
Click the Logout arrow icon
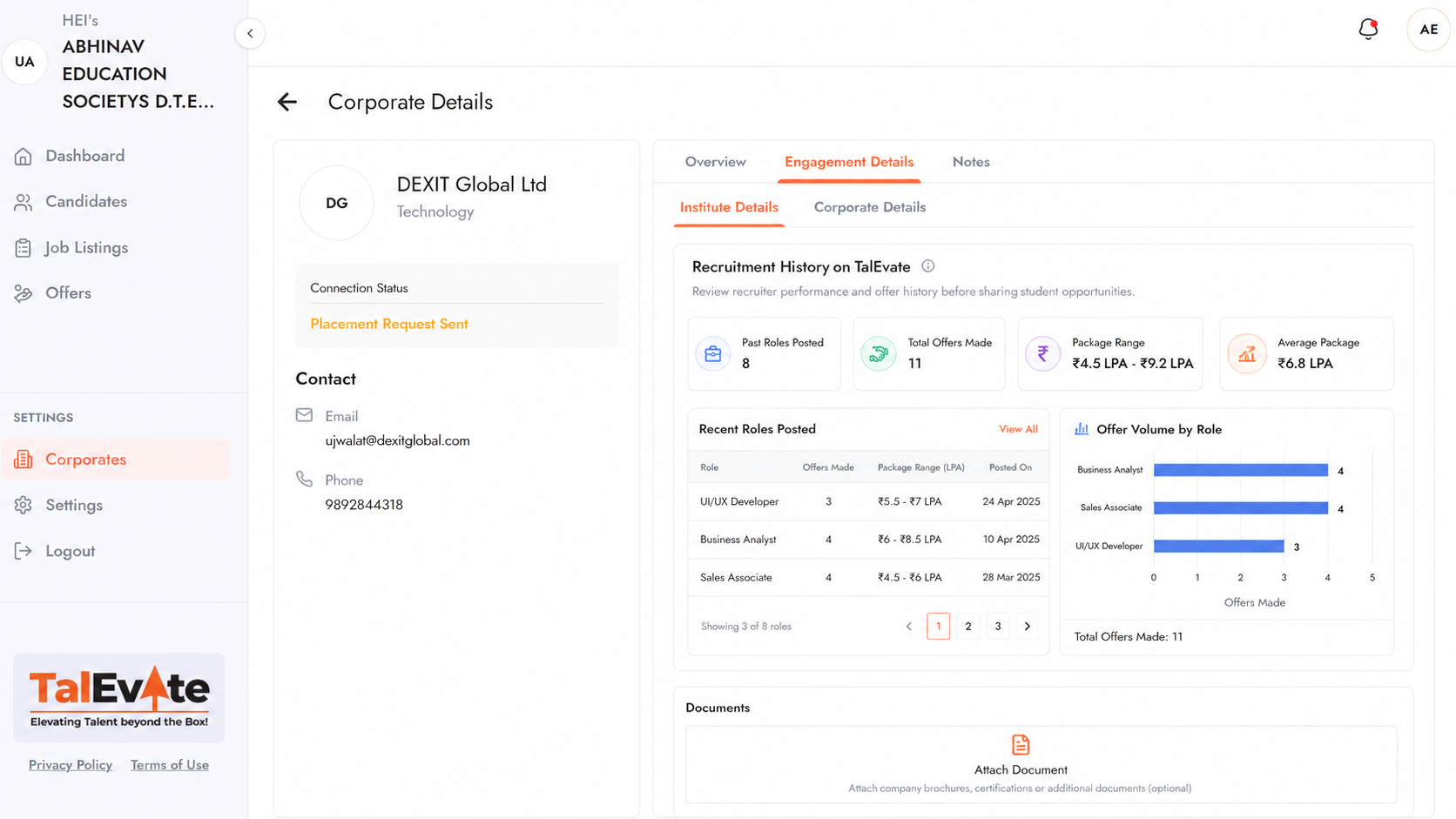pos(24,551)
